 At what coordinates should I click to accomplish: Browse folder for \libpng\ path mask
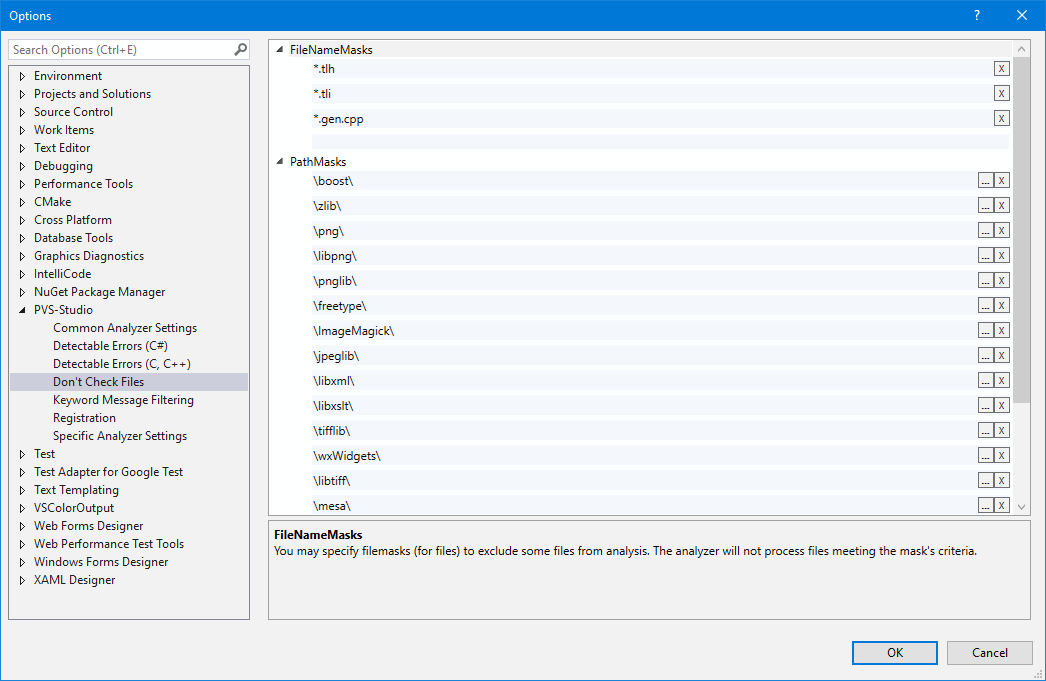click(x=985, y=255)
